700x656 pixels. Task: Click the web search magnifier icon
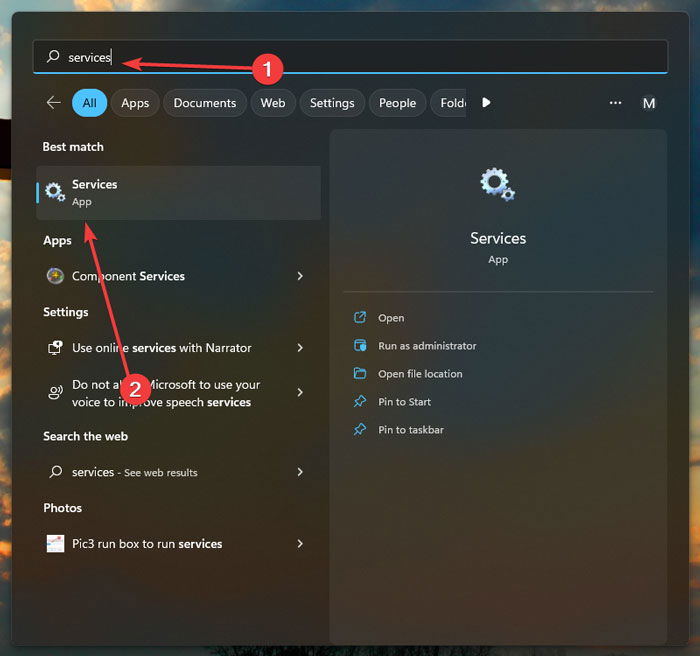[56, 472]
